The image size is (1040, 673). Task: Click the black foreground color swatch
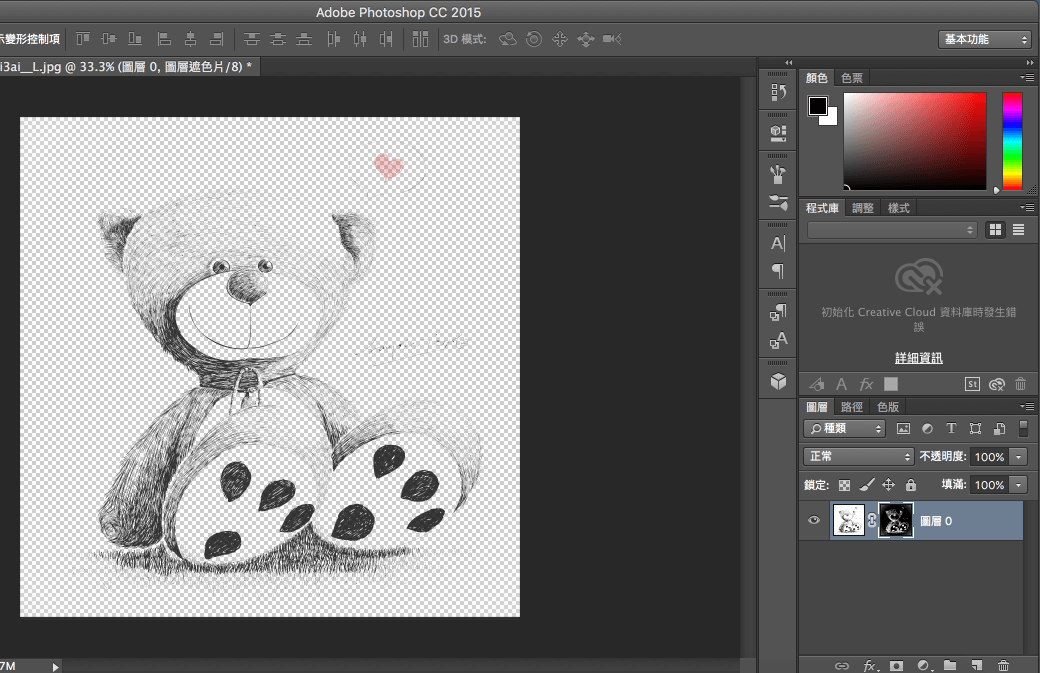pyautogui.click(x=818, y=105)
